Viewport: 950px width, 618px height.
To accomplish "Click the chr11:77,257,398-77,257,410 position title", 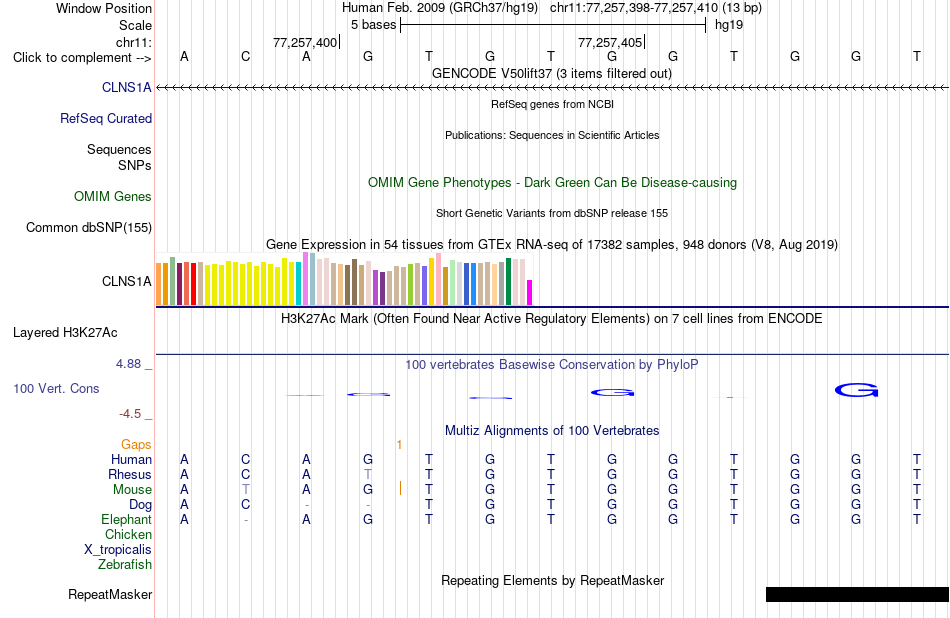I will (634, 8).
